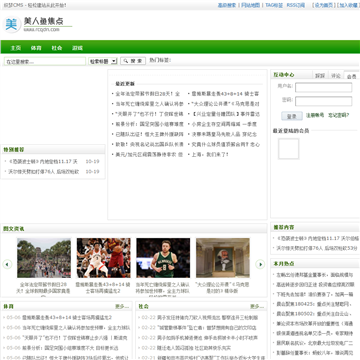Image resolution: width=360 pixels, height=360 pixels.
Task: Click the left carousel arrow under 图文资讯
Action: [x=7, y=264]
